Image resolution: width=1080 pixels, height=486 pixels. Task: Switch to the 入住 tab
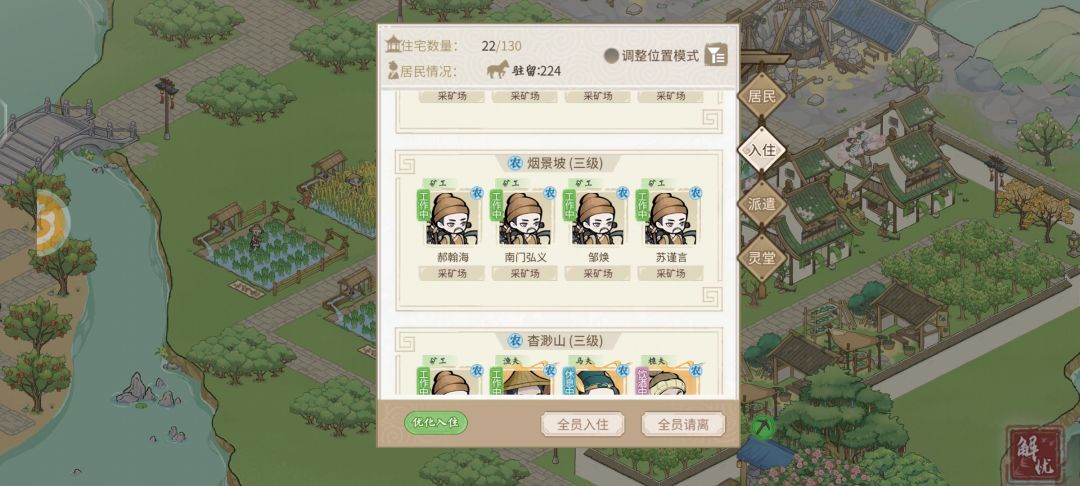762,150
